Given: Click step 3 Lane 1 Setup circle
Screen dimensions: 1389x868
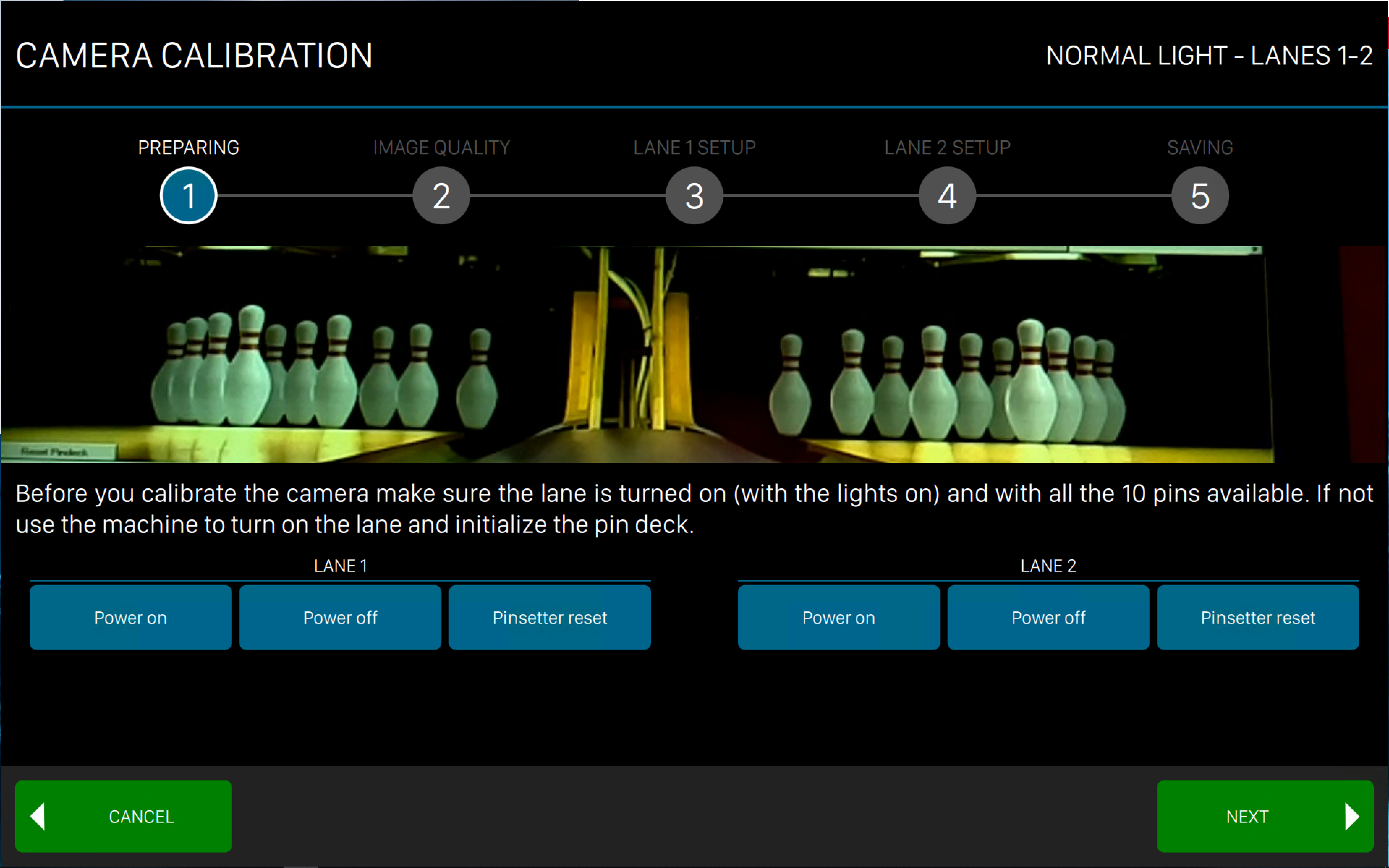Looking at the screenshot, I should pos(694,196).
